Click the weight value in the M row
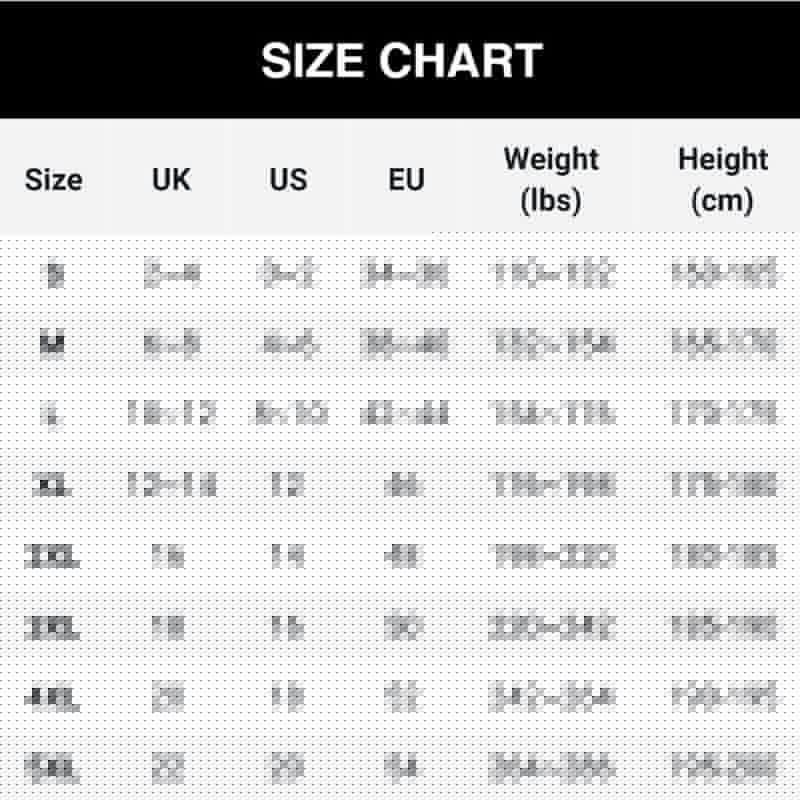800x800 pixels. [551, 345]
